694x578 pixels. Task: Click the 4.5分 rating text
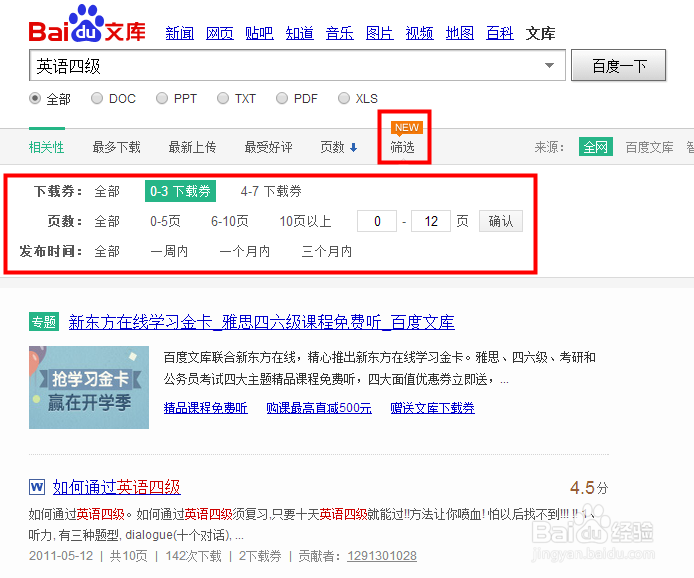[x=589, y=488]
